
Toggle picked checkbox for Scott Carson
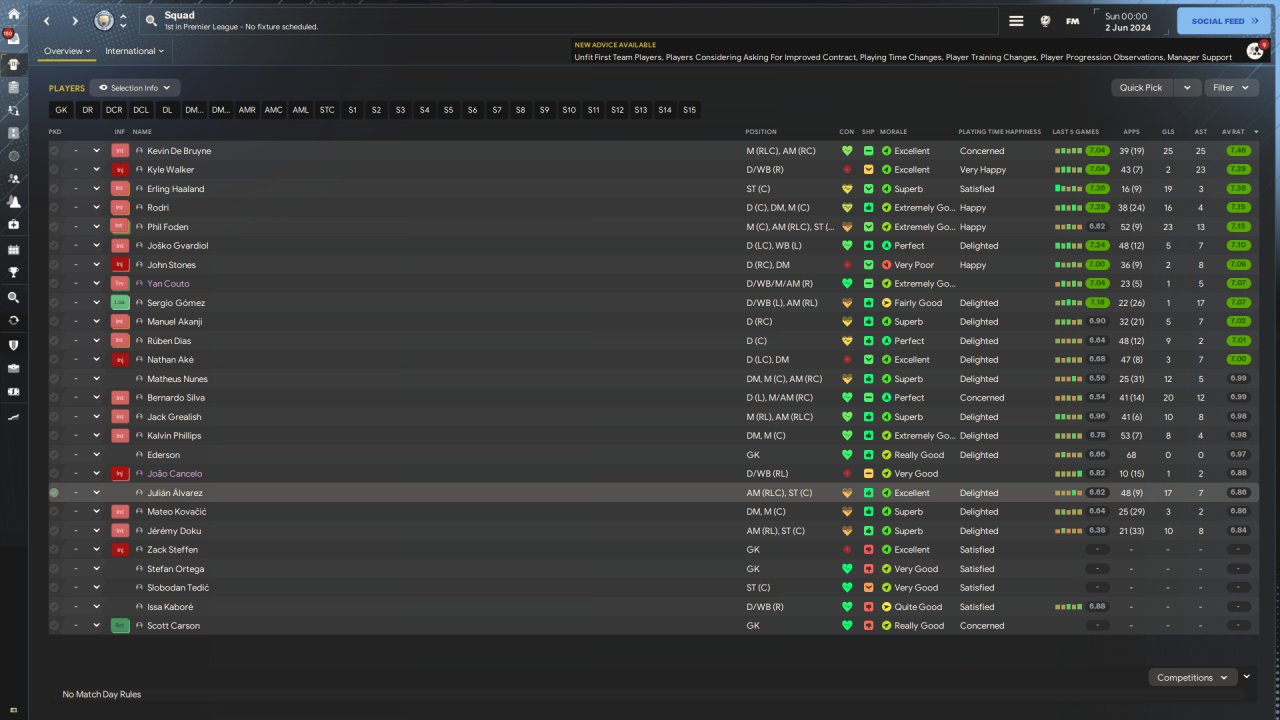tap(54, 626)
